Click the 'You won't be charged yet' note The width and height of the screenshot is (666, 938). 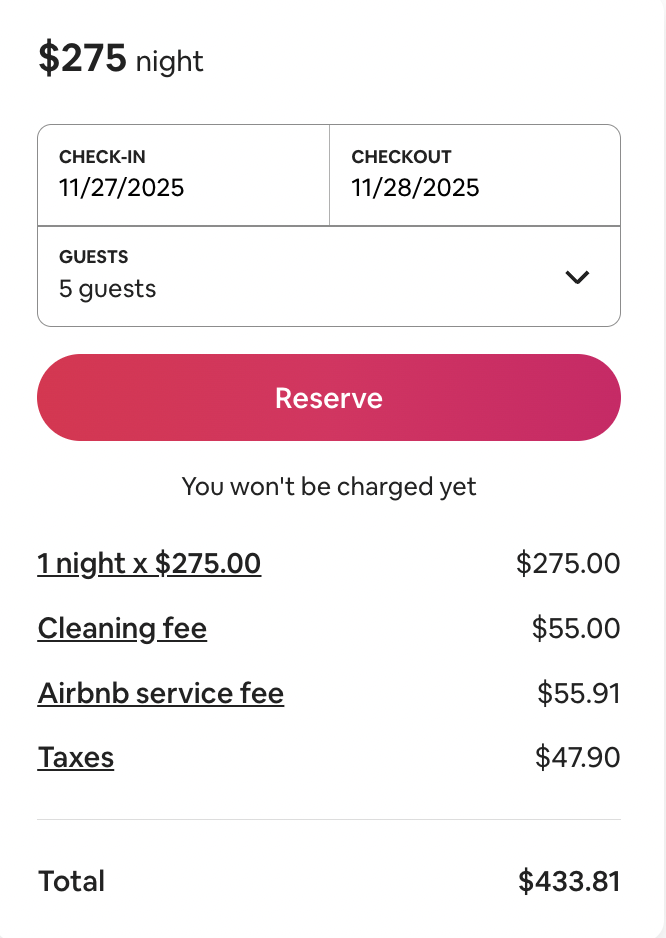329,487
